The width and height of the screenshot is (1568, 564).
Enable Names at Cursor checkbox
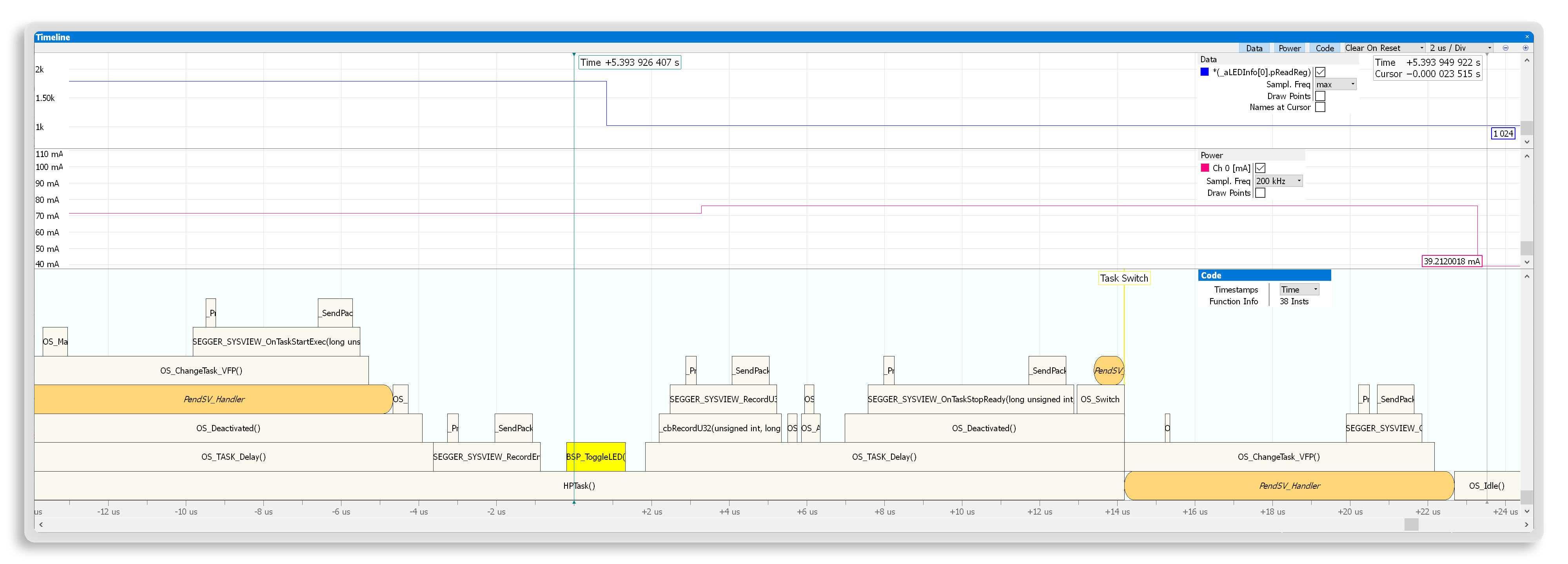(1320, 107)
